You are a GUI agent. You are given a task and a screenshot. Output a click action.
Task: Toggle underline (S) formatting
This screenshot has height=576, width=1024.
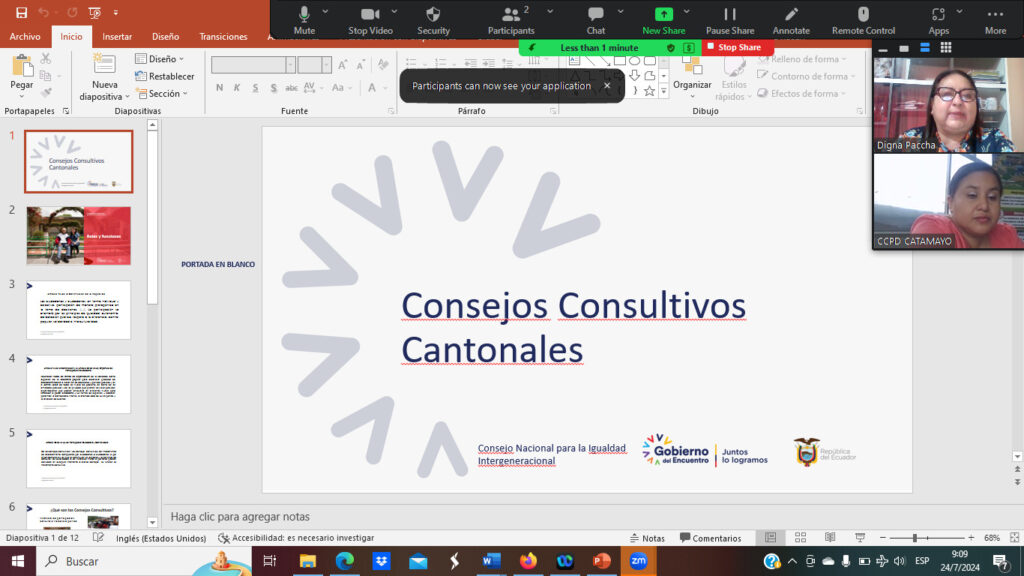click(255, 88)
